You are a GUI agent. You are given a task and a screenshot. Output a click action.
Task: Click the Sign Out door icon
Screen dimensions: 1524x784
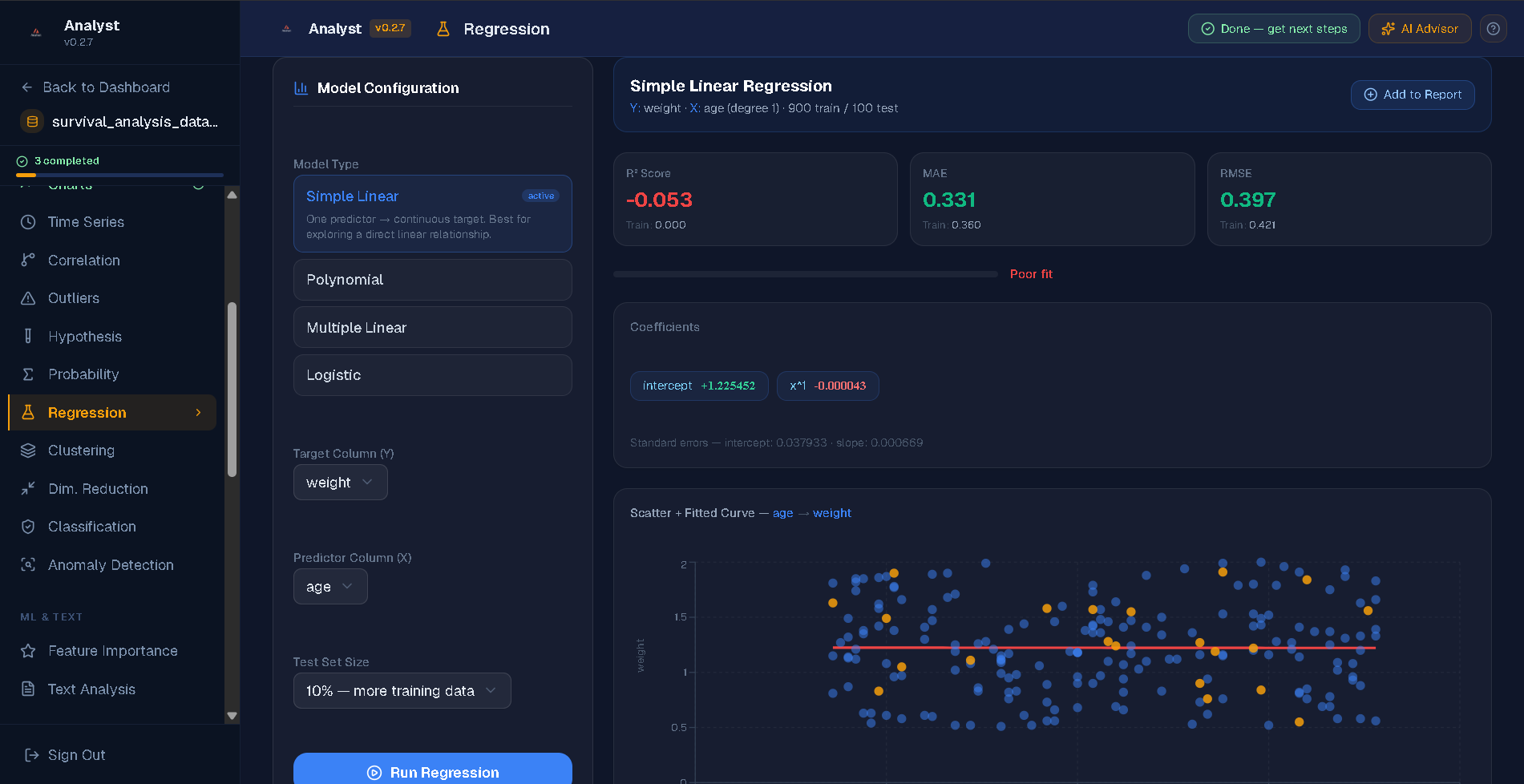tap(31, 755)
